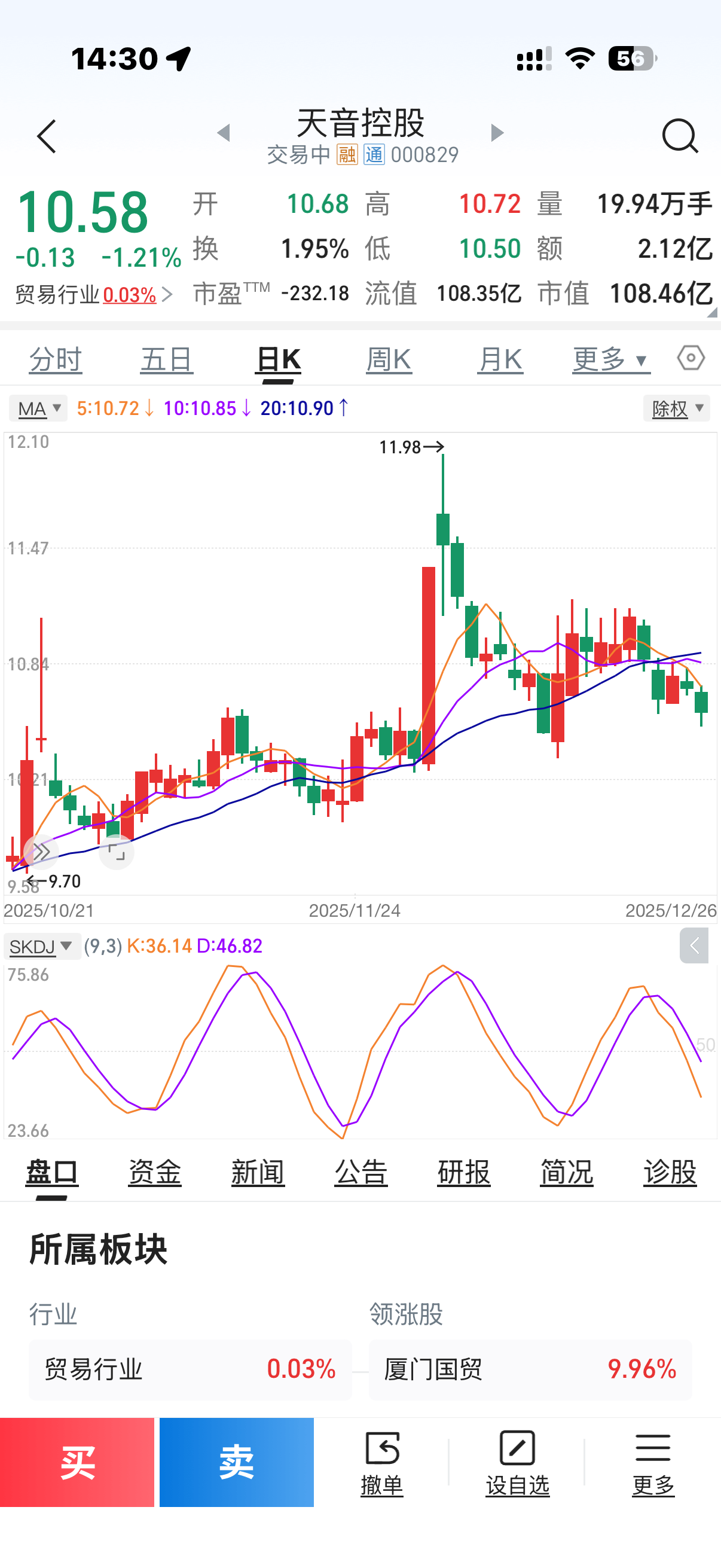This screenshot has height=1568, width=721.
Task: Open the search magnifier icon
Action: (x=680, y=136)
